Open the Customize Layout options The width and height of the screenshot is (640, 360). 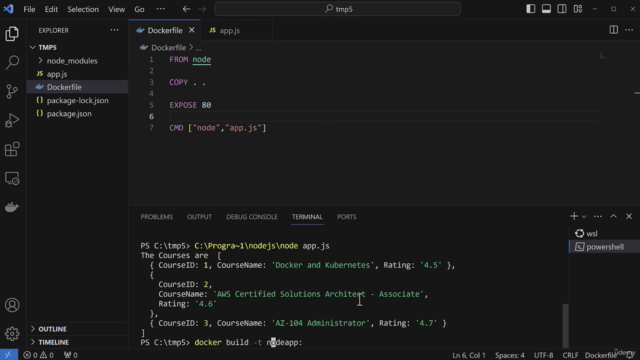578,9
